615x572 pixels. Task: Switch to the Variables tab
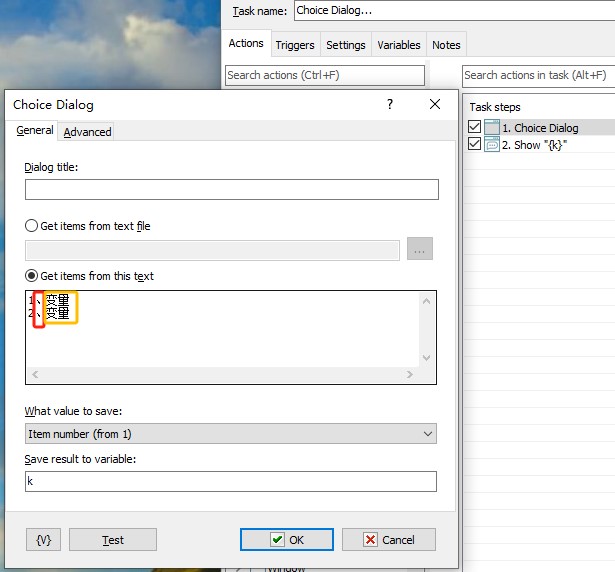click(398, 45)
